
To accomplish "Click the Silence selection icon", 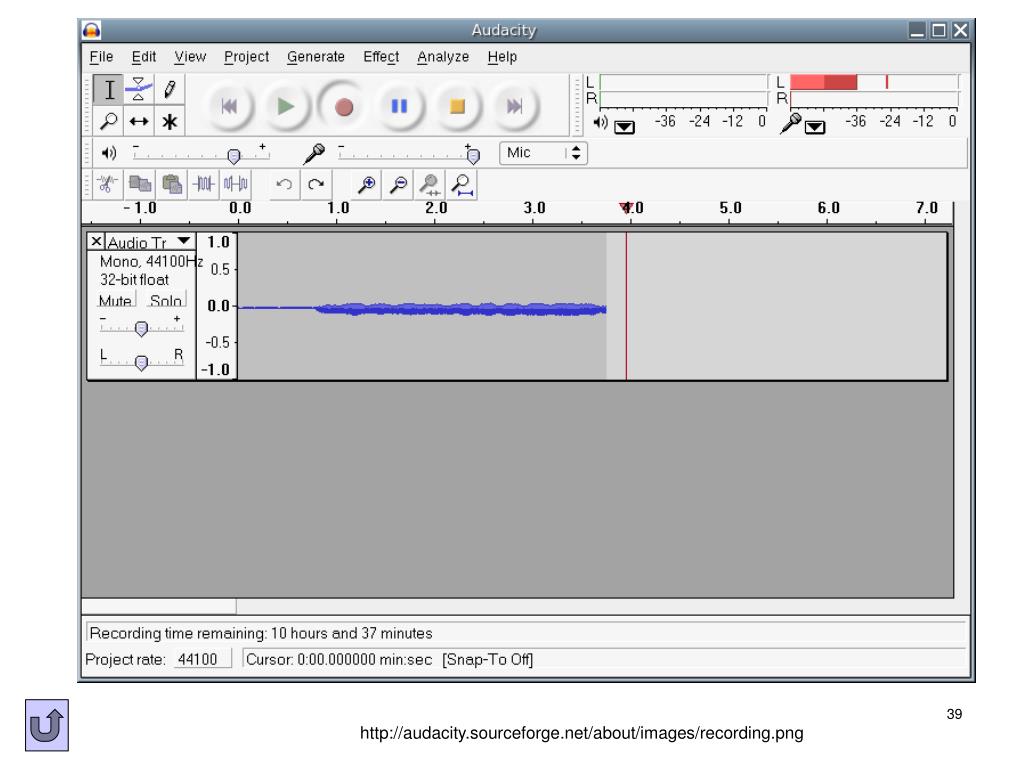I will [235, 184].
